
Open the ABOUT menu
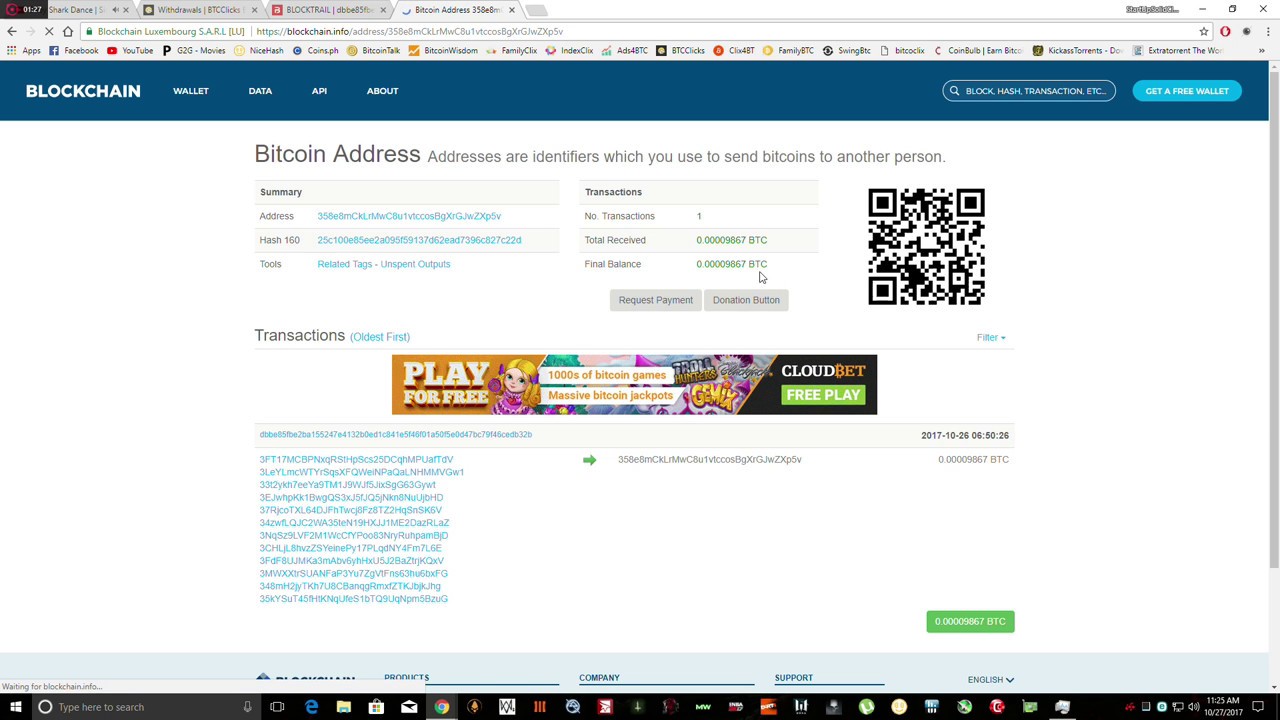click(382, 91)
